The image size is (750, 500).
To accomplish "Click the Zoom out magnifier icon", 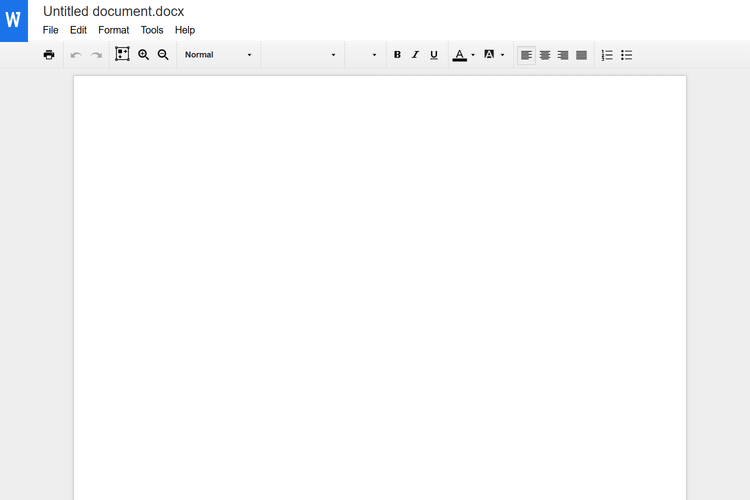I will (163, 55).
